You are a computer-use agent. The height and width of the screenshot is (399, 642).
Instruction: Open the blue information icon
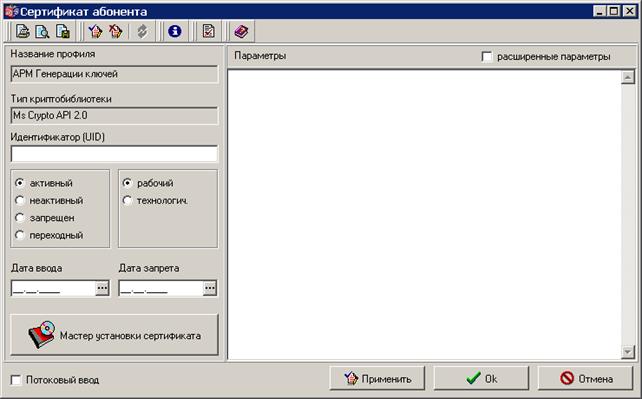coord(175,32)
